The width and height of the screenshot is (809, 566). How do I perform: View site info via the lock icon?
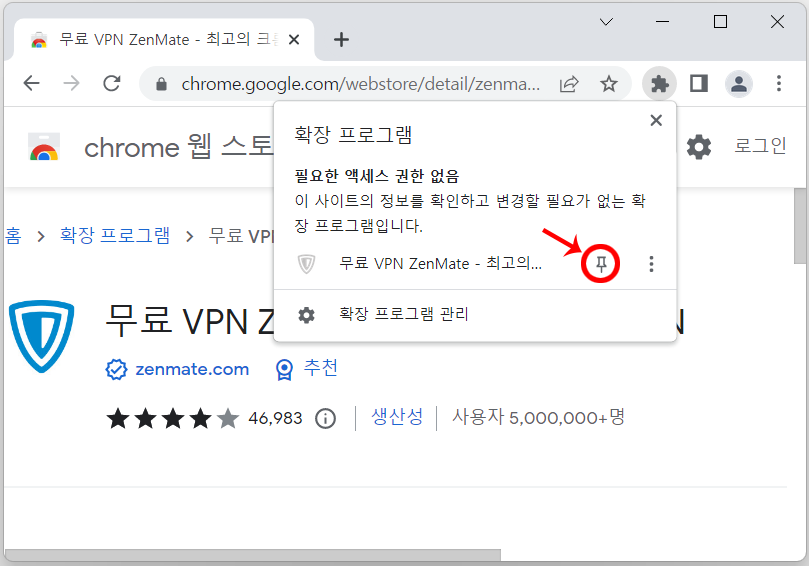pos(161,84)
